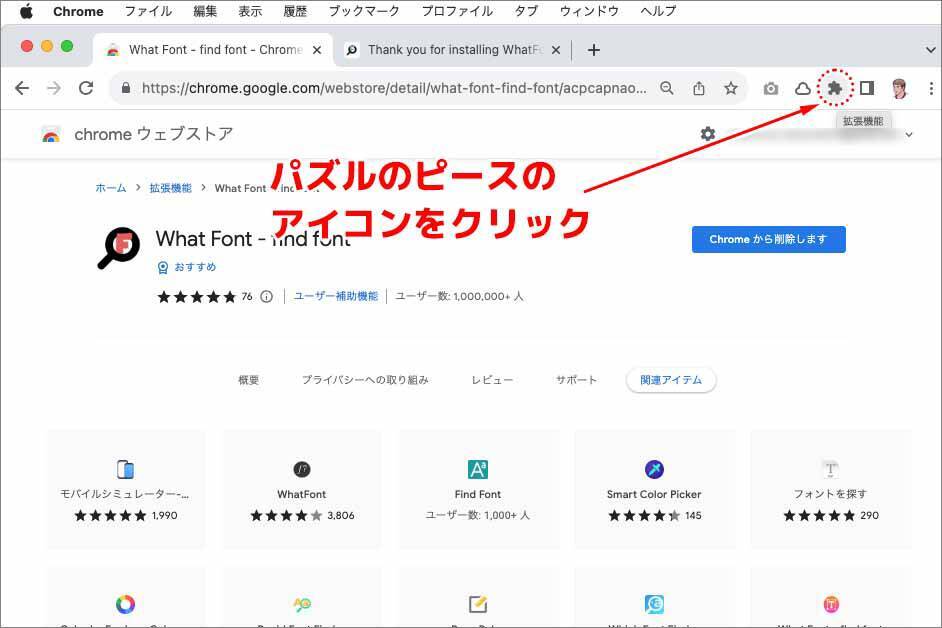Screen dimensions: 942x628
Task: Click the share page icon in address bar
Action: coord(699,89)
